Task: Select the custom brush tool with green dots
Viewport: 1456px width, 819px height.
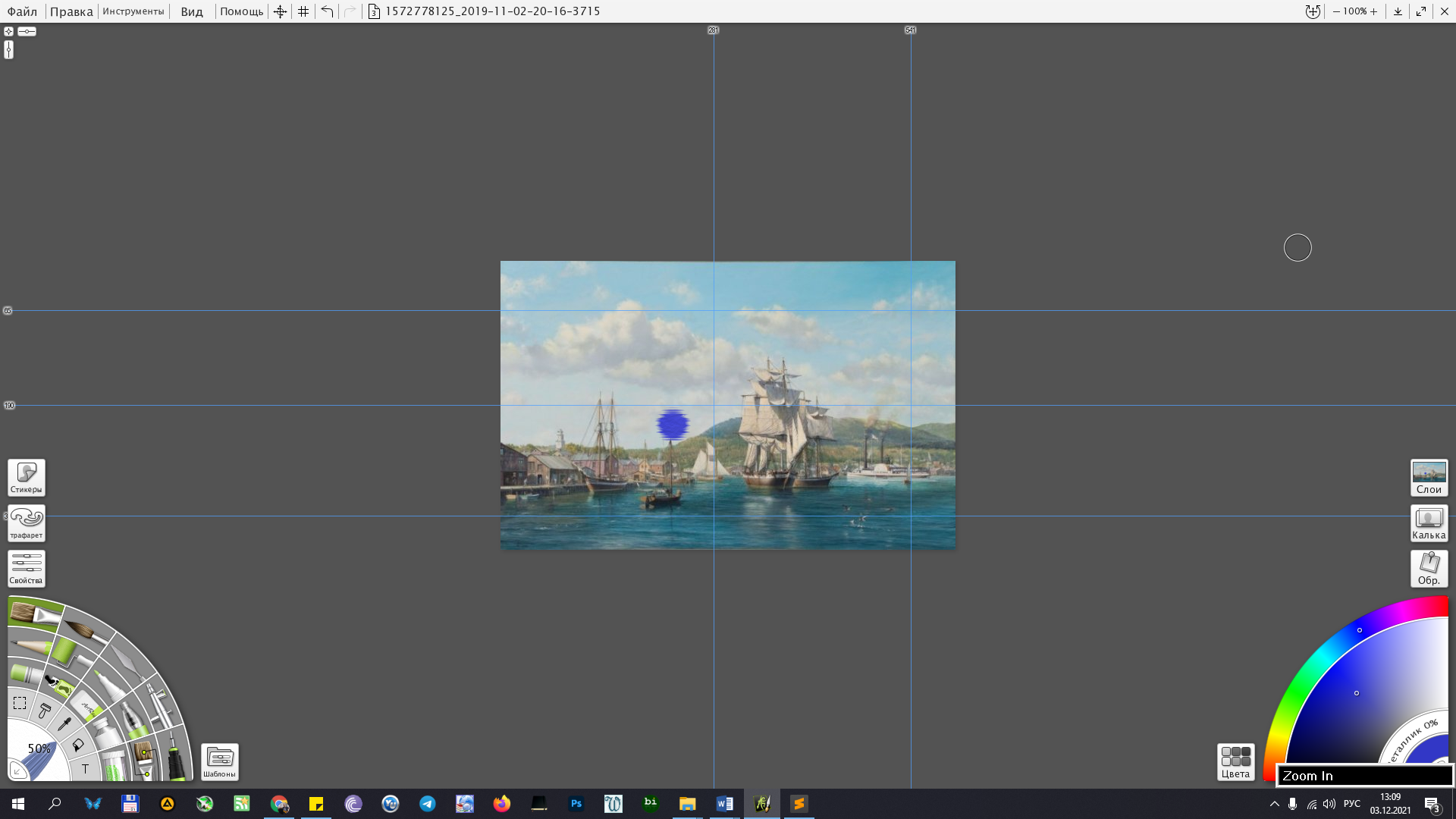Action: (x=144, y=761)
